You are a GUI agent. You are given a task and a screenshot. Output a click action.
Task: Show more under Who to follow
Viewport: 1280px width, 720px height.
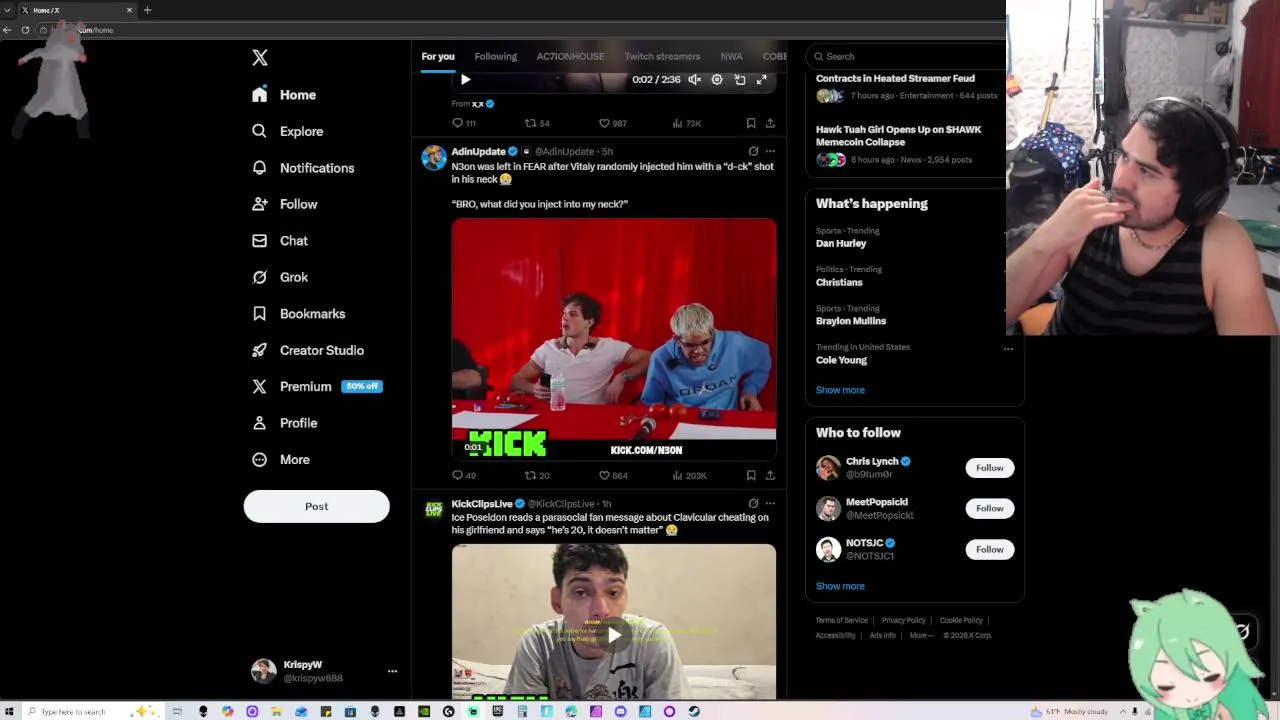(840, 586)
